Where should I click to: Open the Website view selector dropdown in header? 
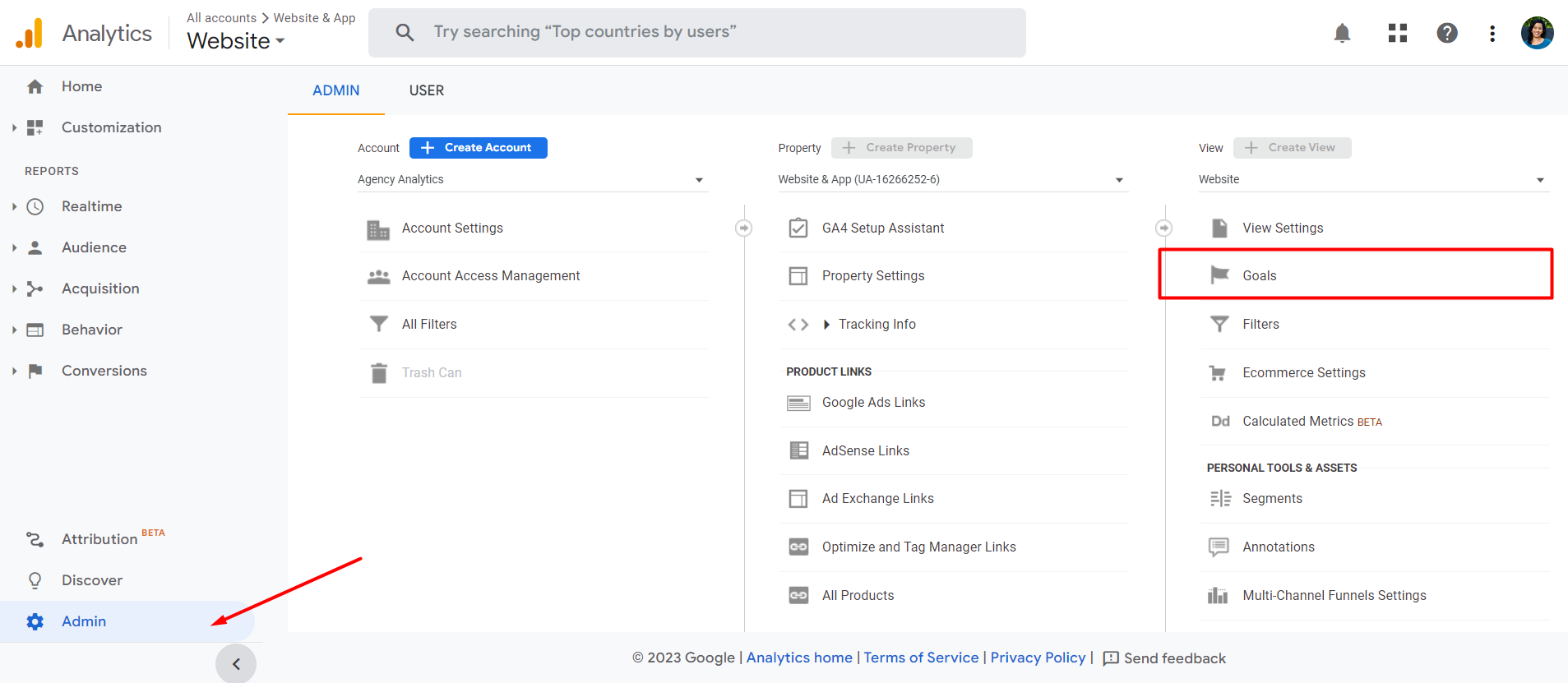point(236,40)
